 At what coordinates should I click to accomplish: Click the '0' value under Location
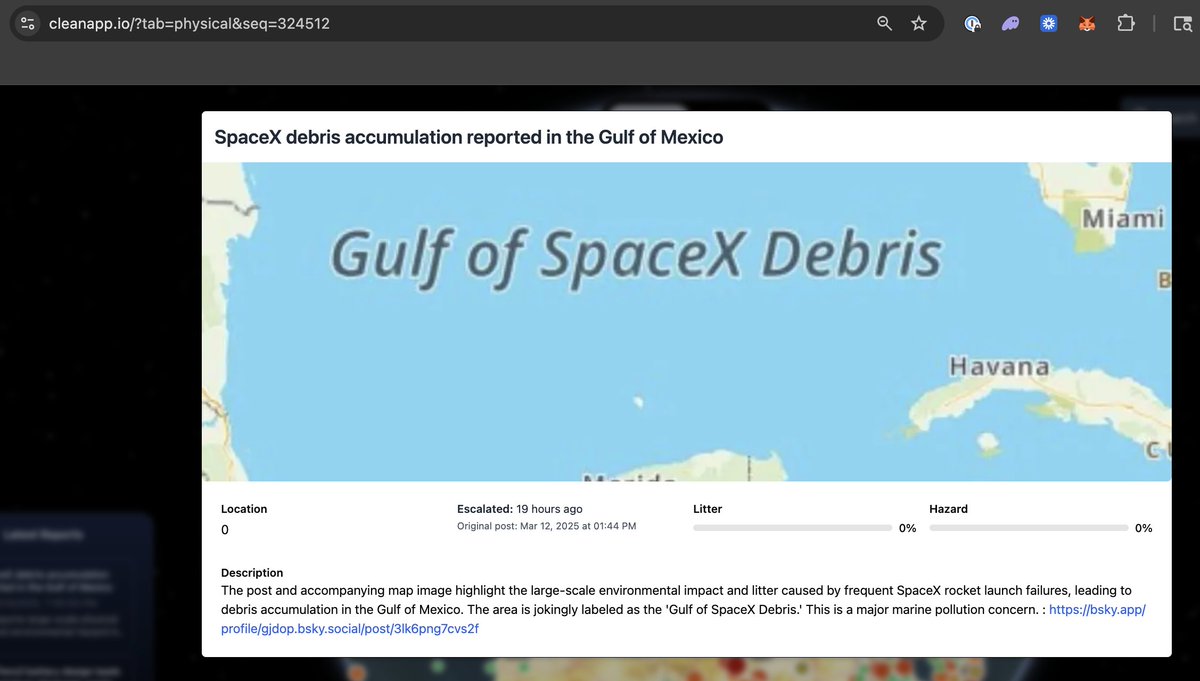pyautogui.click(x=225, y=529)
